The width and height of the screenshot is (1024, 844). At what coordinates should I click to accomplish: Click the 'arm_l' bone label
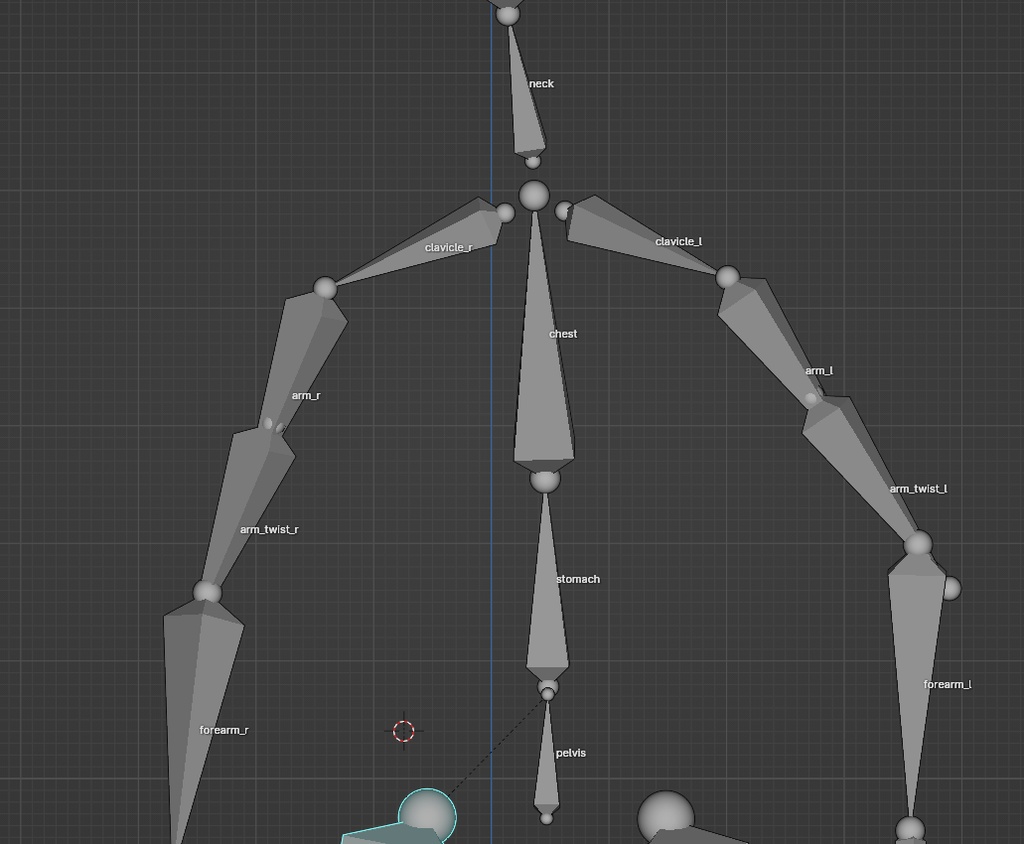(819, 370)
